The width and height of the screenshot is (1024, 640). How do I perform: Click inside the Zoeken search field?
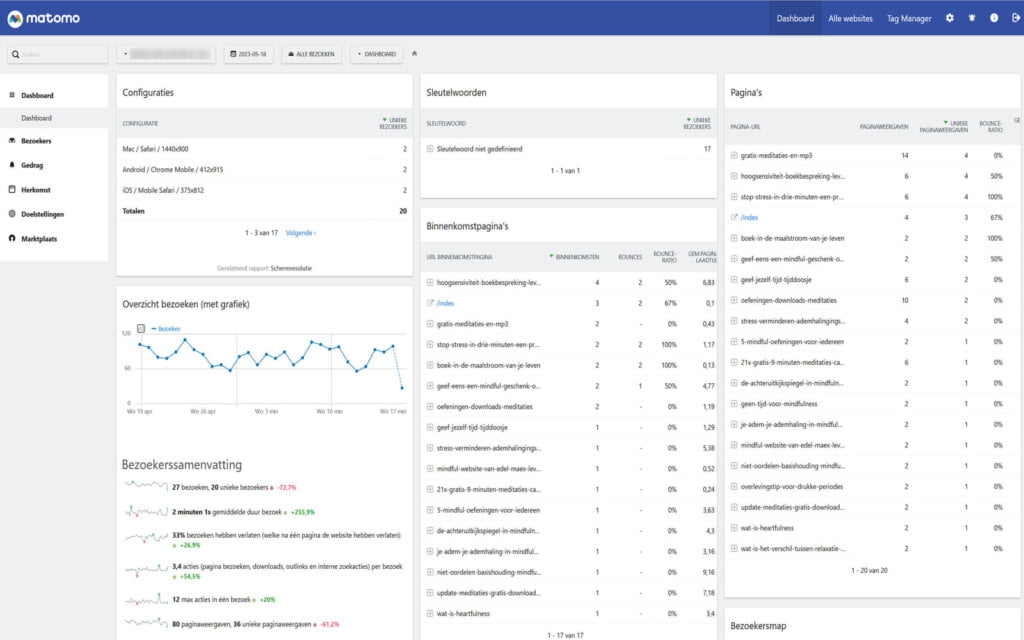(55, 52)
